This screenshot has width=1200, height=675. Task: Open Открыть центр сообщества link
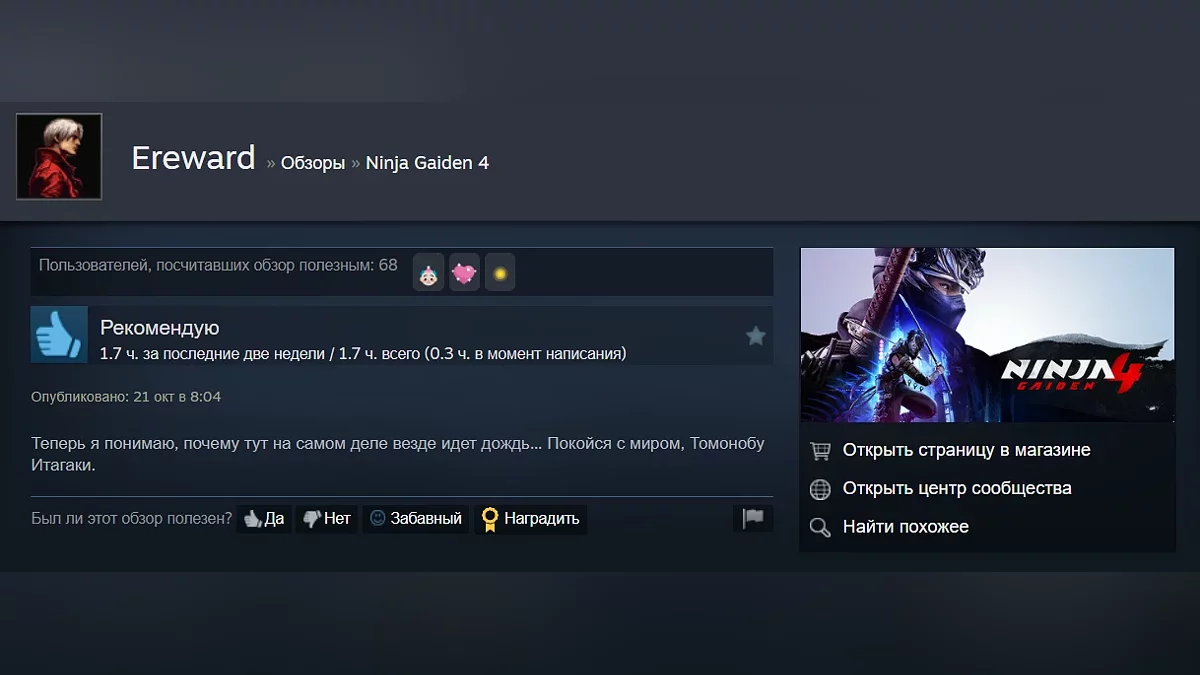pyautogui.click(x=957, y=488)
